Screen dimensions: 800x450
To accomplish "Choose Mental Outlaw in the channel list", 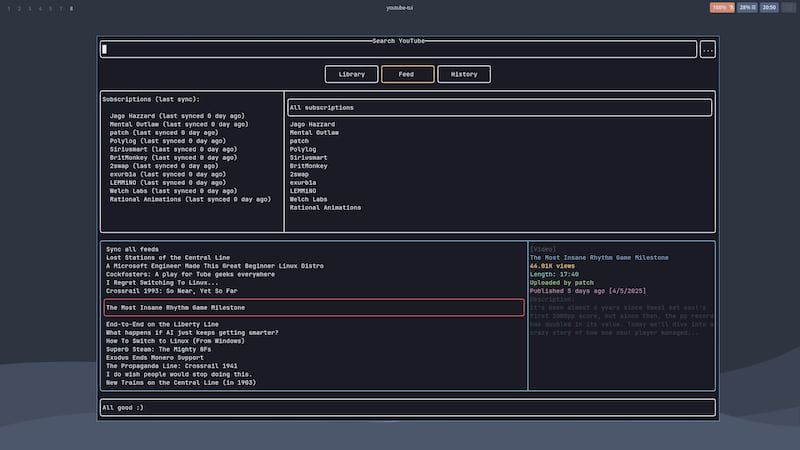I will [314, 133].
